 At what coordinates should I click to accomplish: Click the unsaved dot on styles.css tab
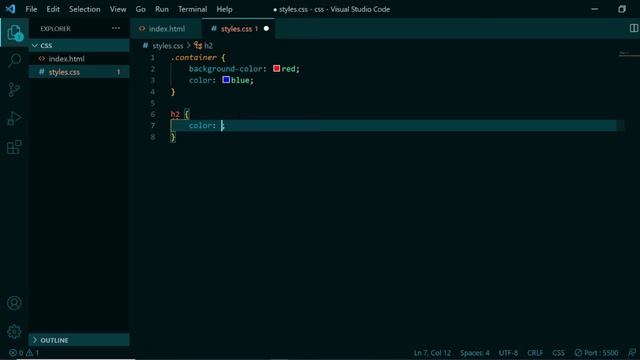pos(266,29)
